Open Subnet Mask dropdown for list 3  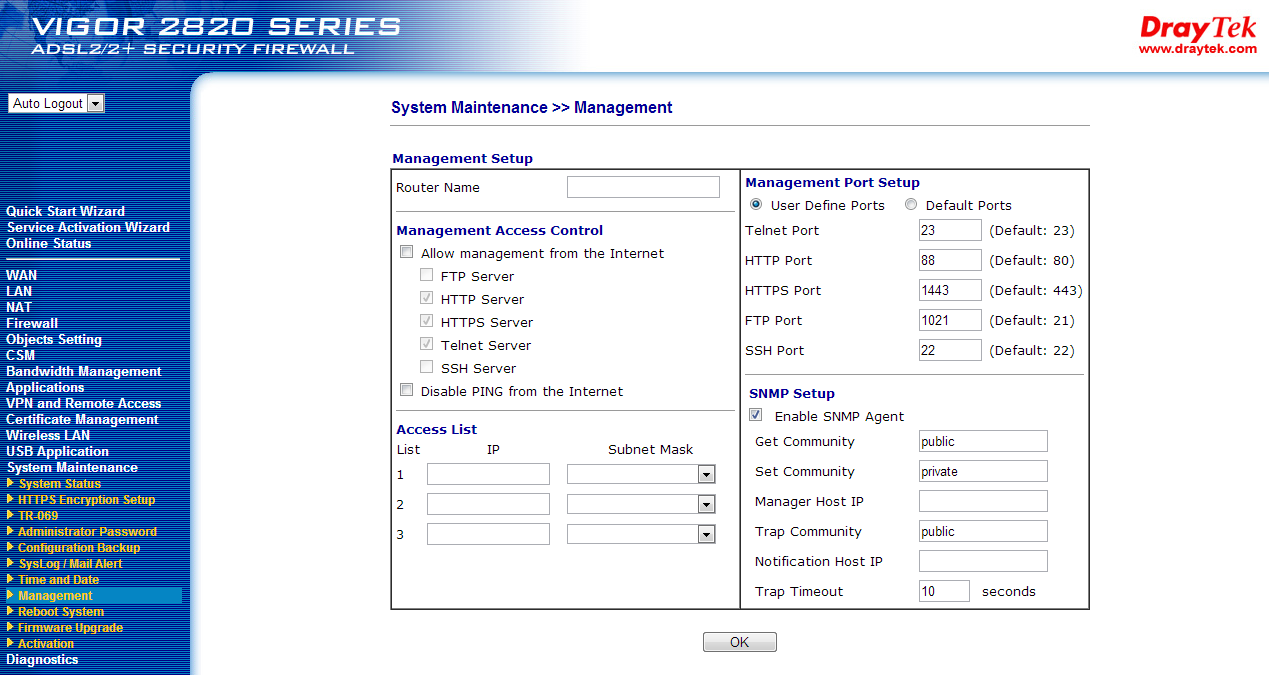point(641,534)
